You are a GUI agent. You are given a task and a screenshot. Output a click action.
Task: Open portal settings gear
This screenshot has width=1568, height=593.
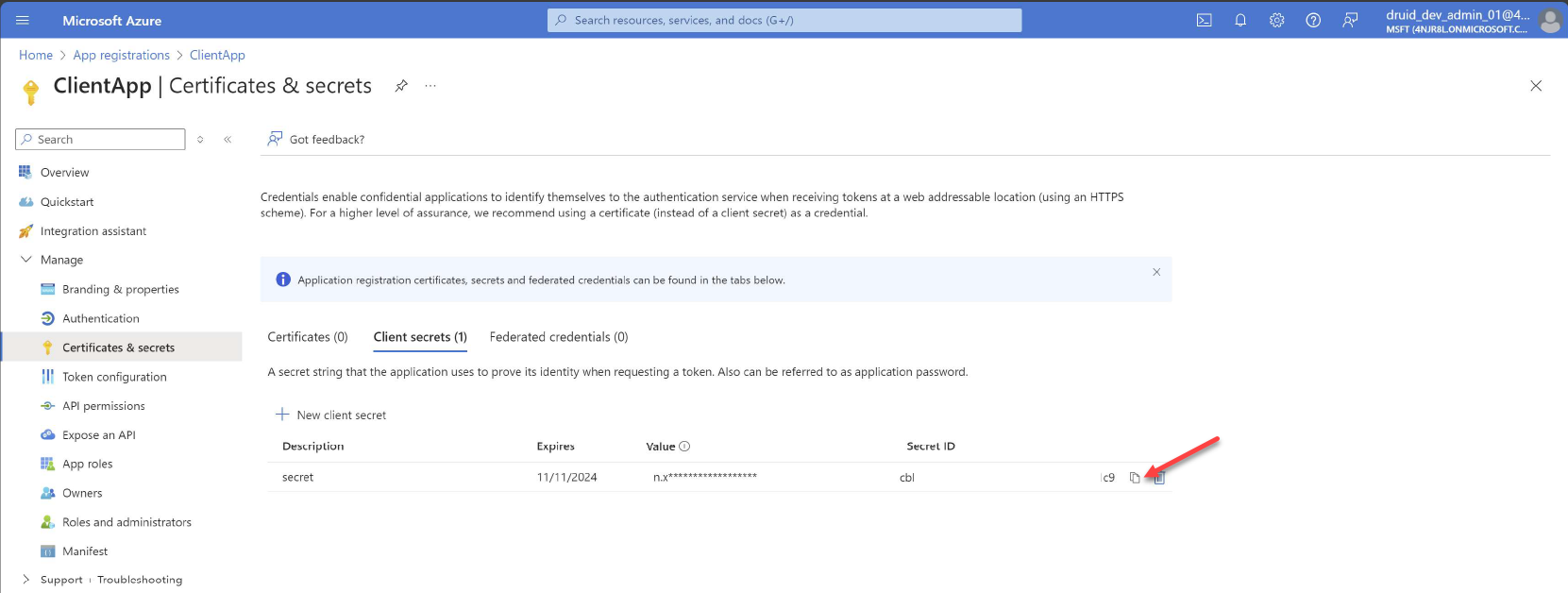tap(1276, 20)
